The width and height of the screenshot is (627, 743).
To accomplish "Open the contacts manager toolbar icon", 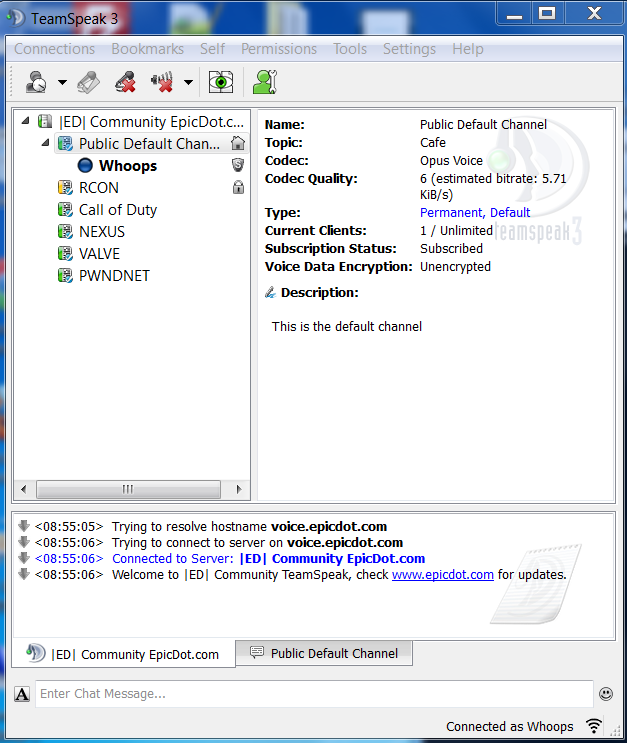I will [265, 82].
